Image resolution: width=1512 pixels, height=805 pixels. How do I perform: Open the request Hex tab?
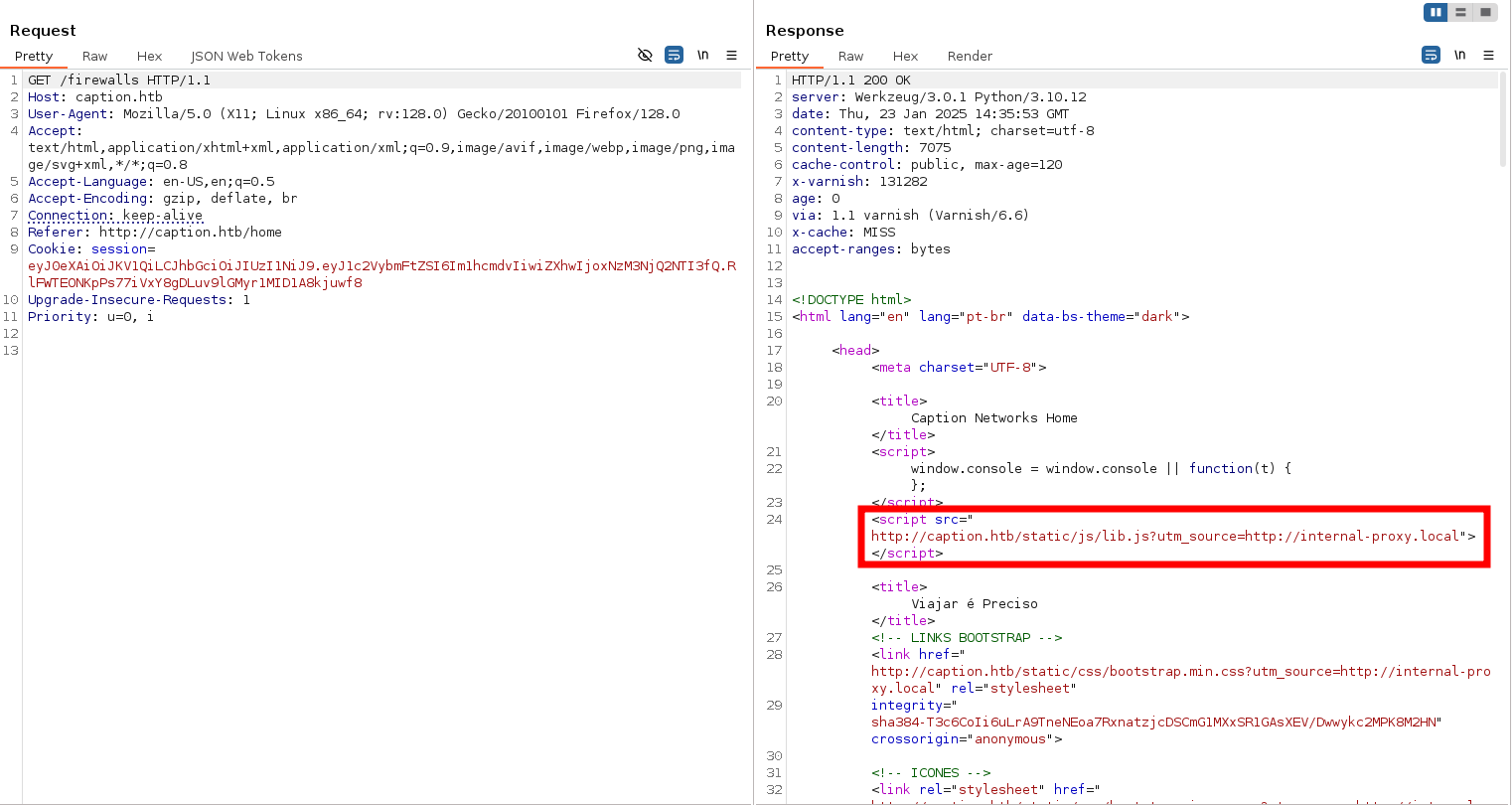tap(149, 57)
